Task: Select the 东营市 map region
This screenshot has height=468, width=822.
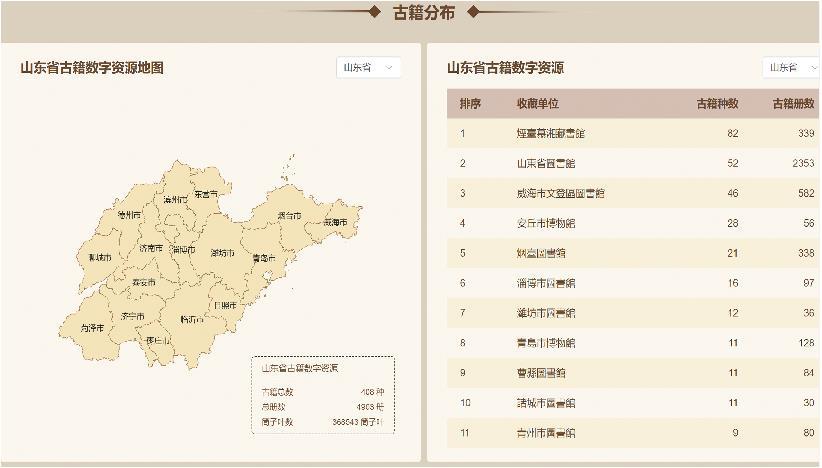Action: pos(206,194)
